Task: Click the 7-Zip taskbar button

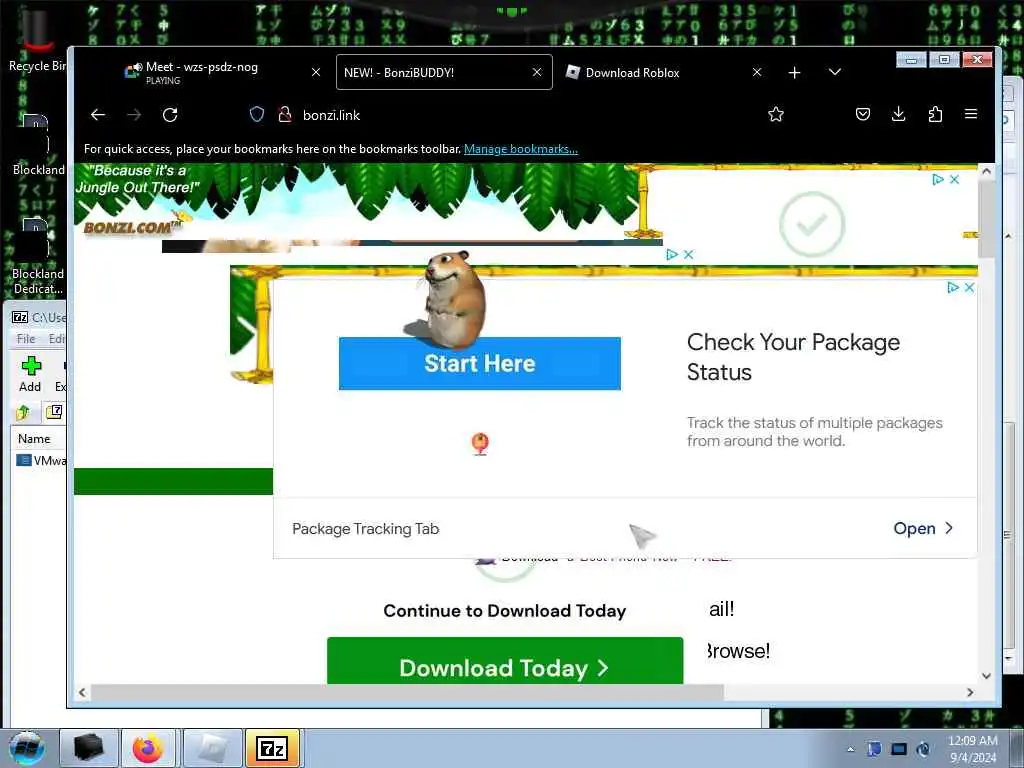Action: pos(272,748)
